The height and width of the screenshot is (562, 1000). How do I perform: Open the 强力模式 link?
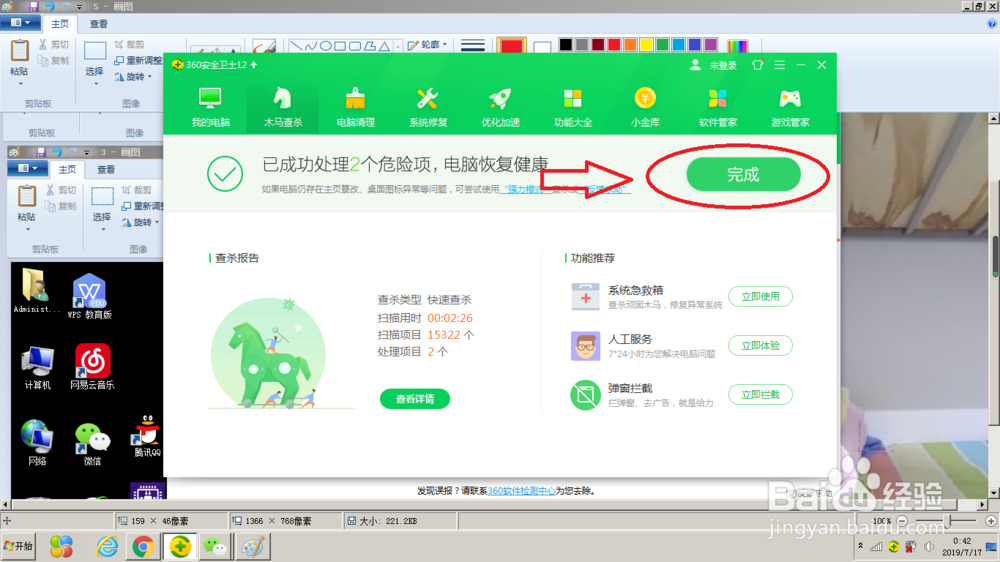pos(524,189)
